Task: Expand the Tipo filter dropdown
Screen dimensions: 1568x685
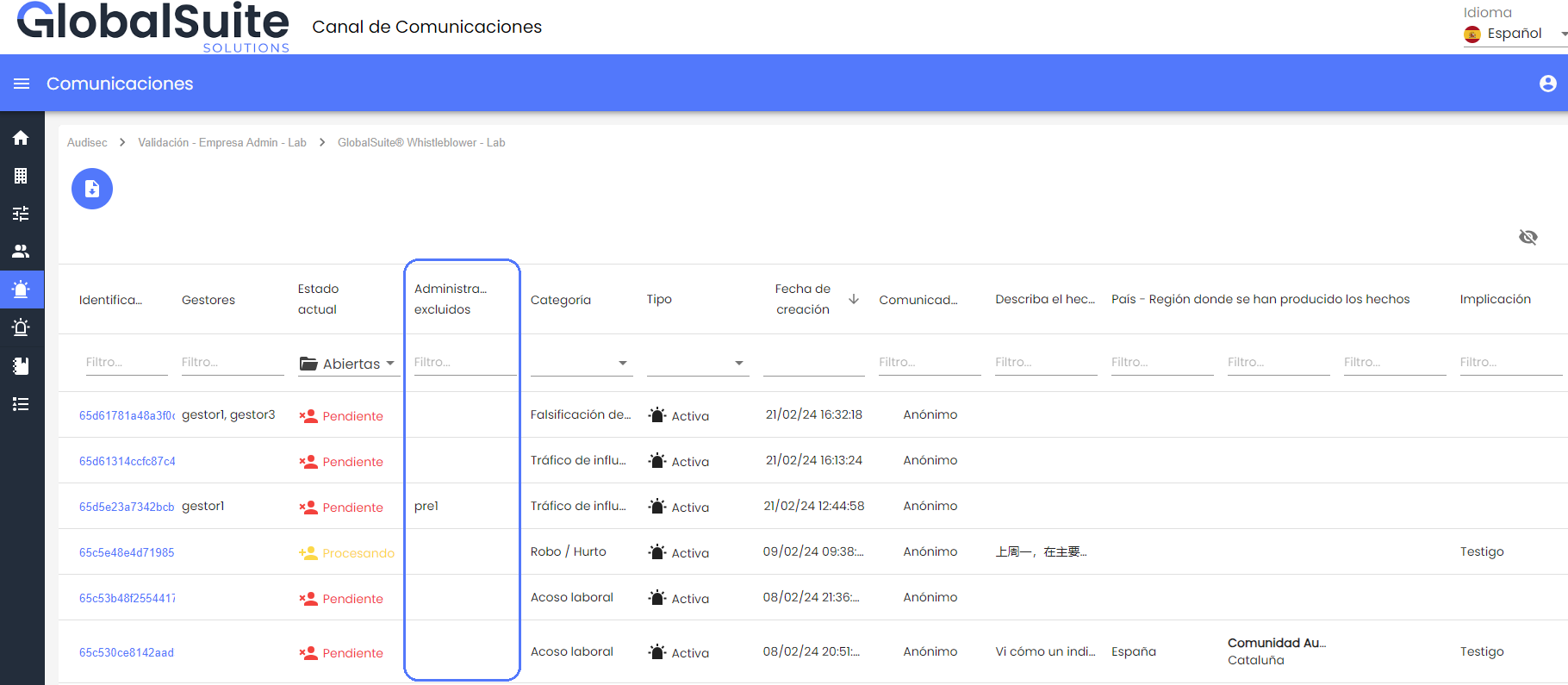Action: click(x=698, y=364)
